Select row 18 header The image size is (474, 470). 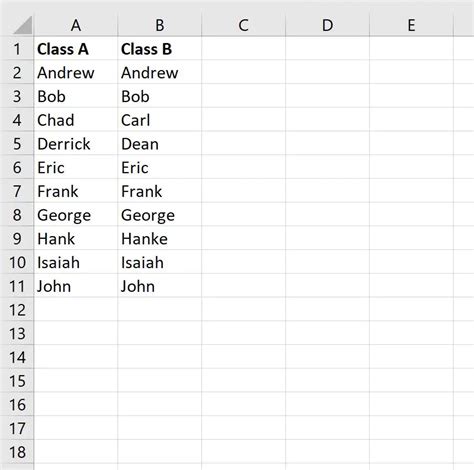(x=17, y=452)
